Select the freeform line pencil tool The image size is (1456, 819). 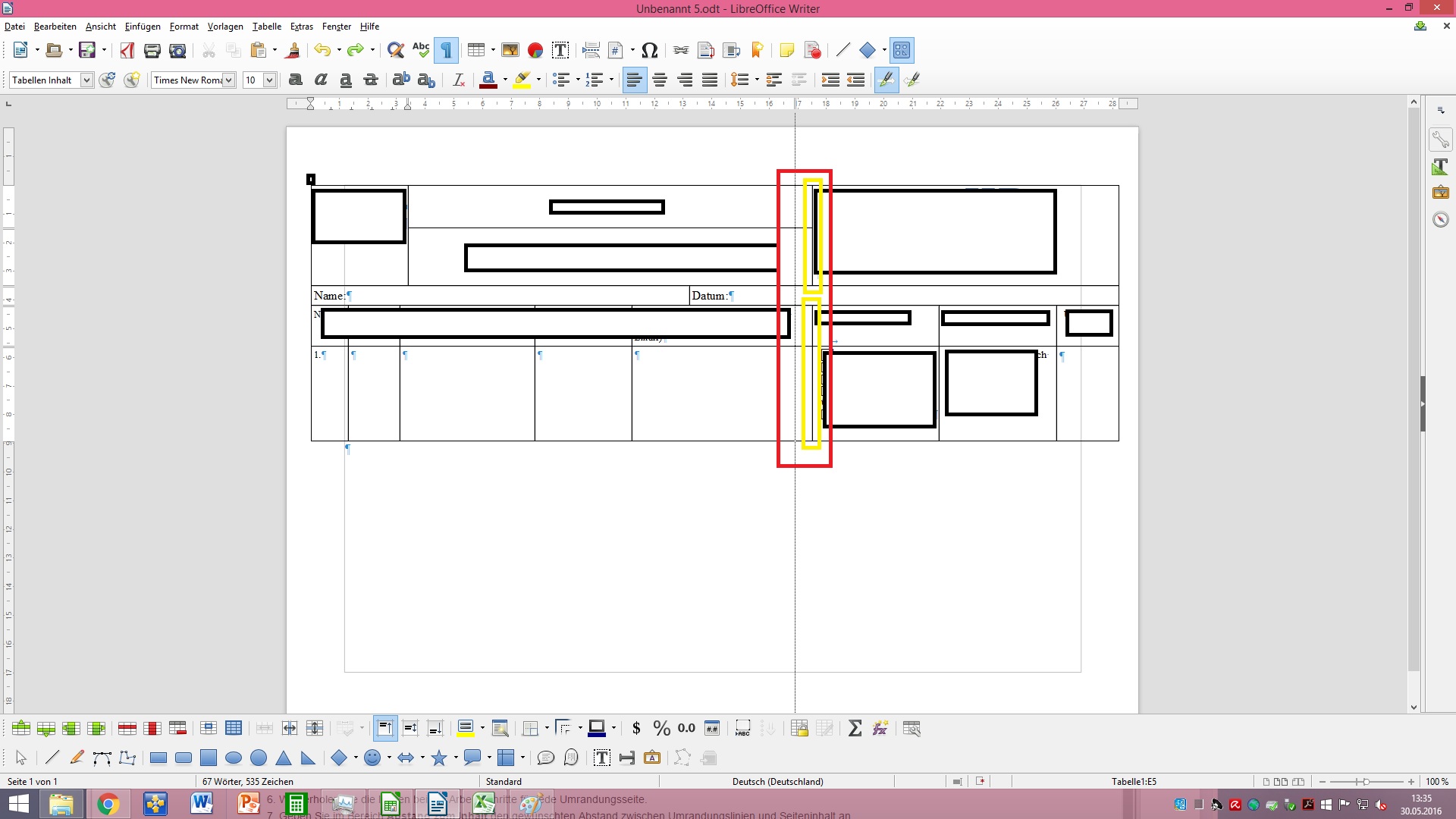point(77,758)
